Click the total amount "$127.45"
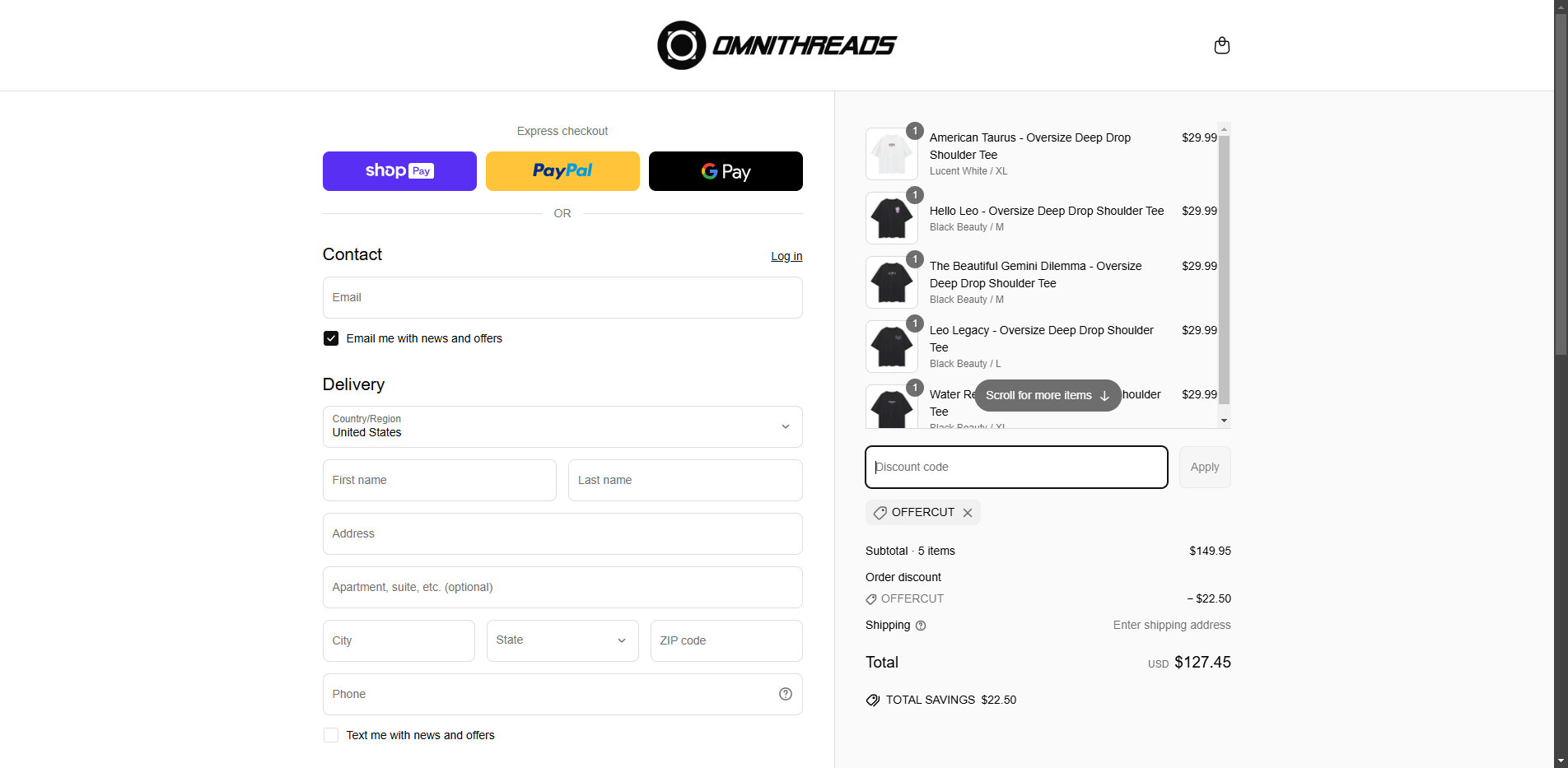This screenshot has width=1568, height=768. 1202,663
